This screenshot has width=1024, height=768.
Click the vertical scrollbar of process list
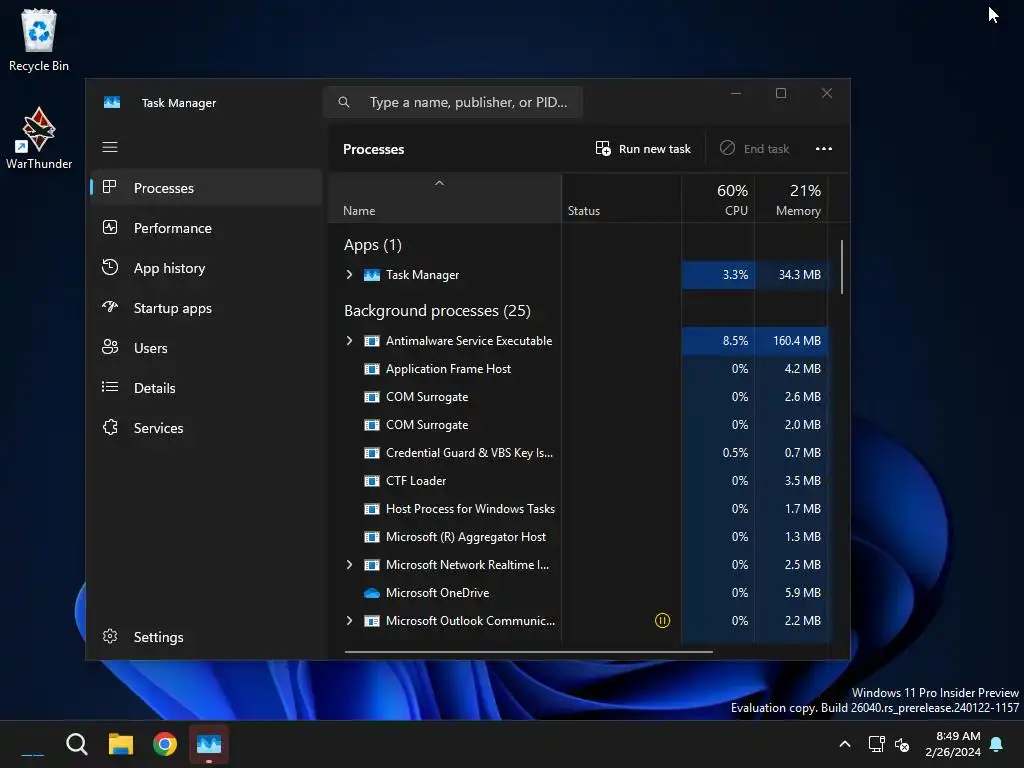coord(842,267)
